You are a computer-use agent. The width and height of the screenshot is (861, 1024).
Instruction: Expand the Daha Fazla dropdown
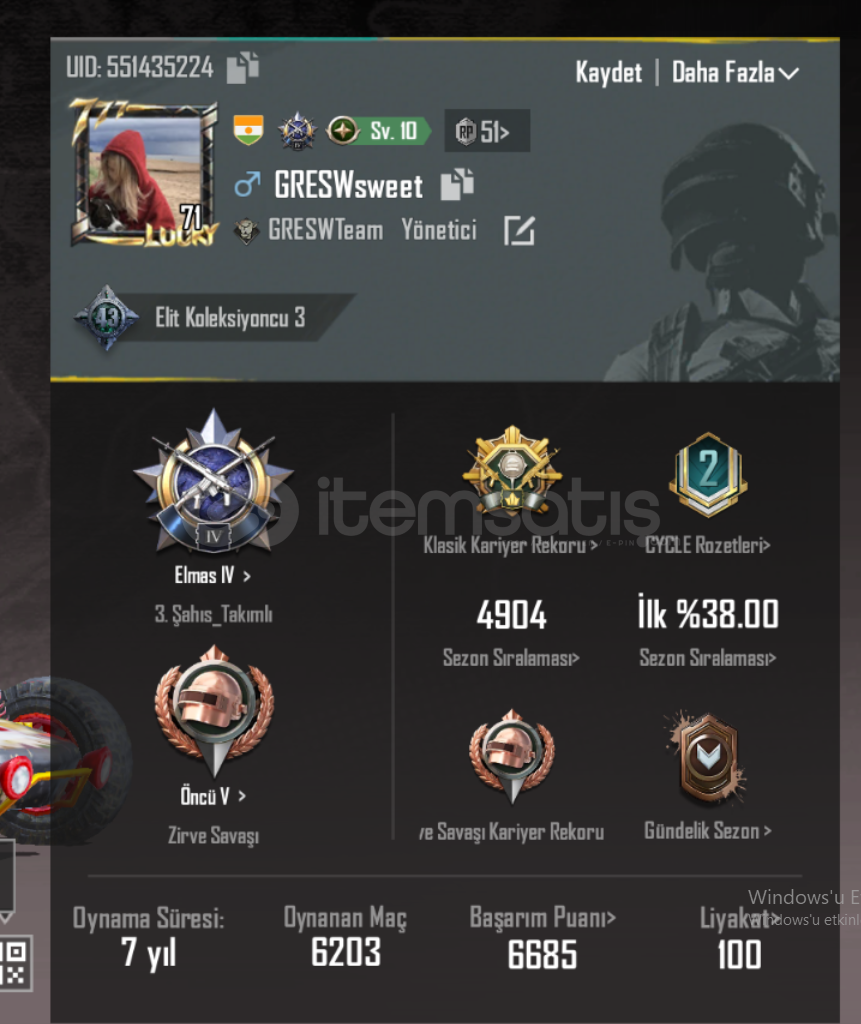735,72
